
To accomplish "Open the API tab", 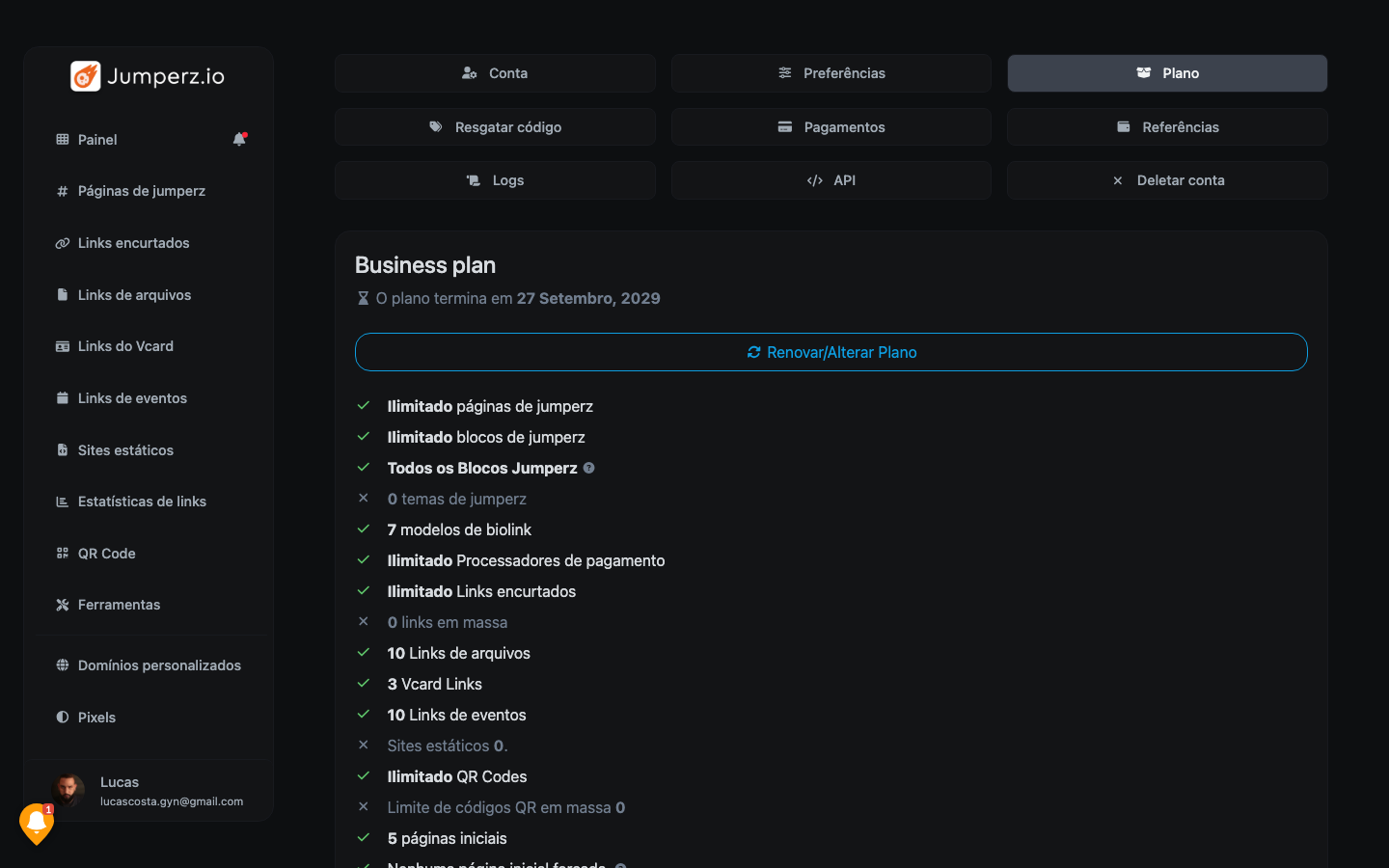I will (x=831, y=180).
